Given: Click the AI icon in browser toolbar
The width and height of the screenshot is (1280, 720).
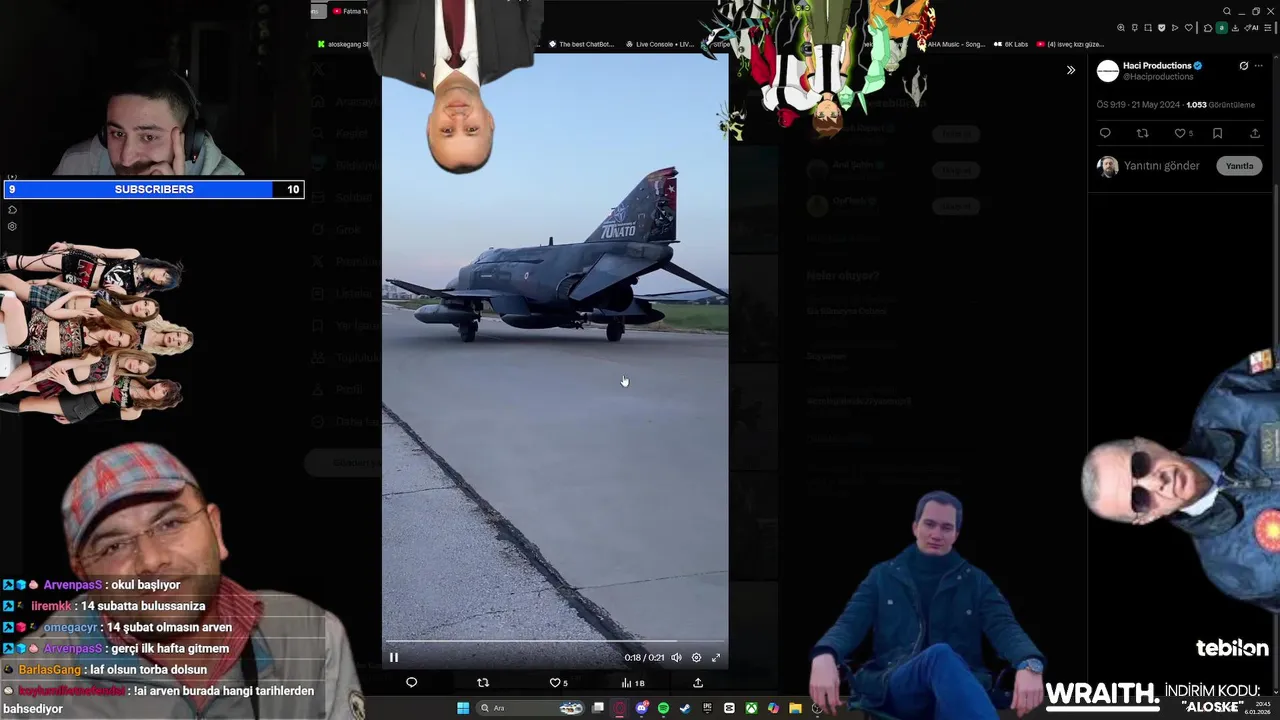Looking at the screenshot, I should click(1252, 28).
